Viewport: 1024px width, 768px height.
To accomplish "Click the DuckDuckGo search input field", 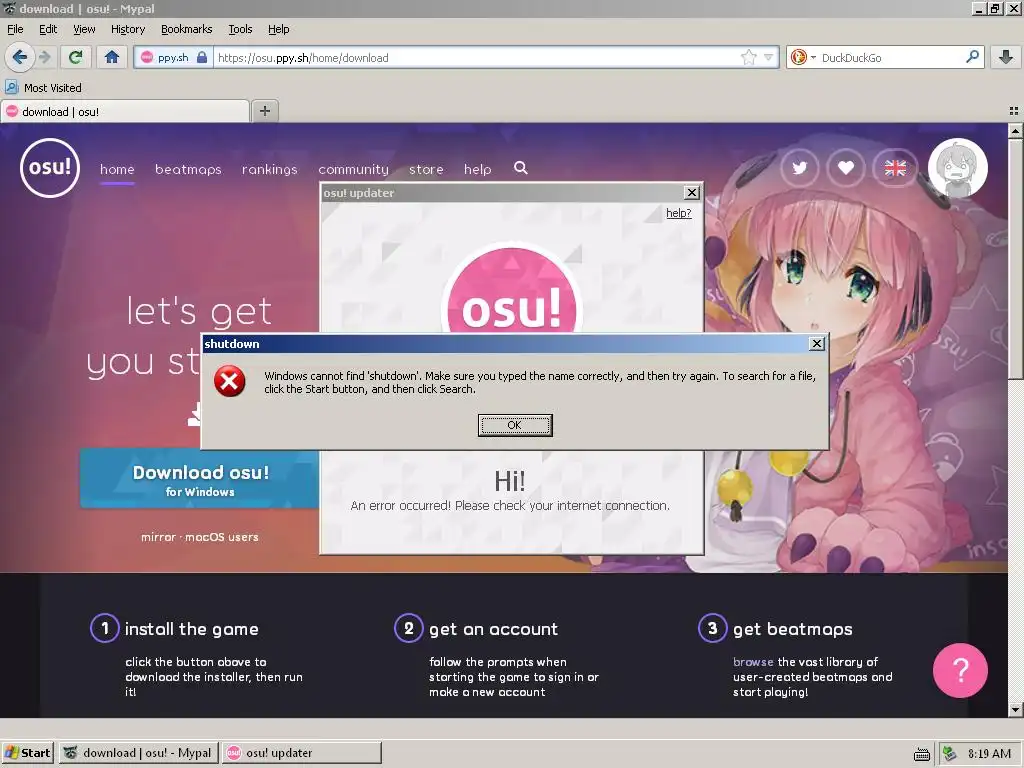I will click(x=890, y=57).
